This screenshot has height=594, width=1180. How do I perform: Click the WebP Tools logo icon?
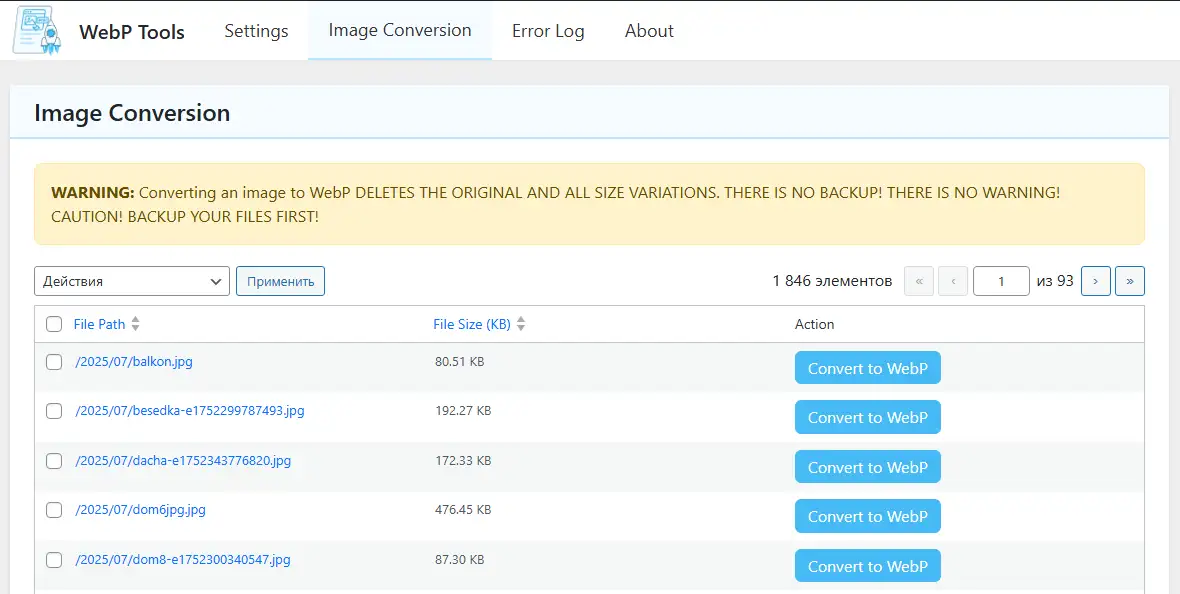point(36,31)
